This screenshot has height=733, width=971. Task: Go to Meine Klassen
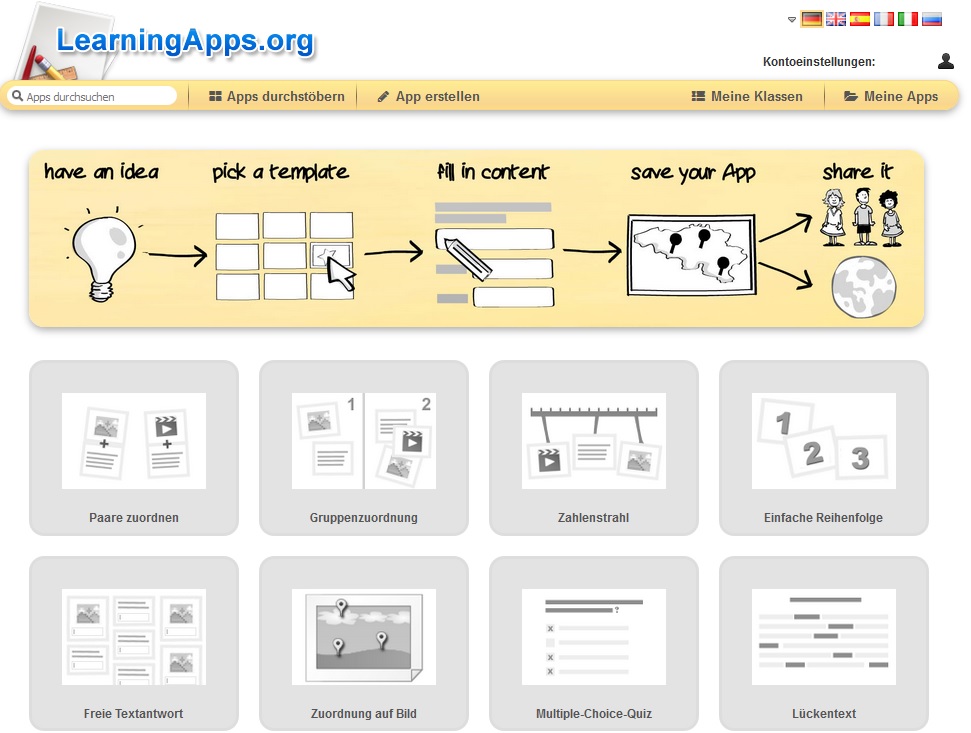[747, 97]
